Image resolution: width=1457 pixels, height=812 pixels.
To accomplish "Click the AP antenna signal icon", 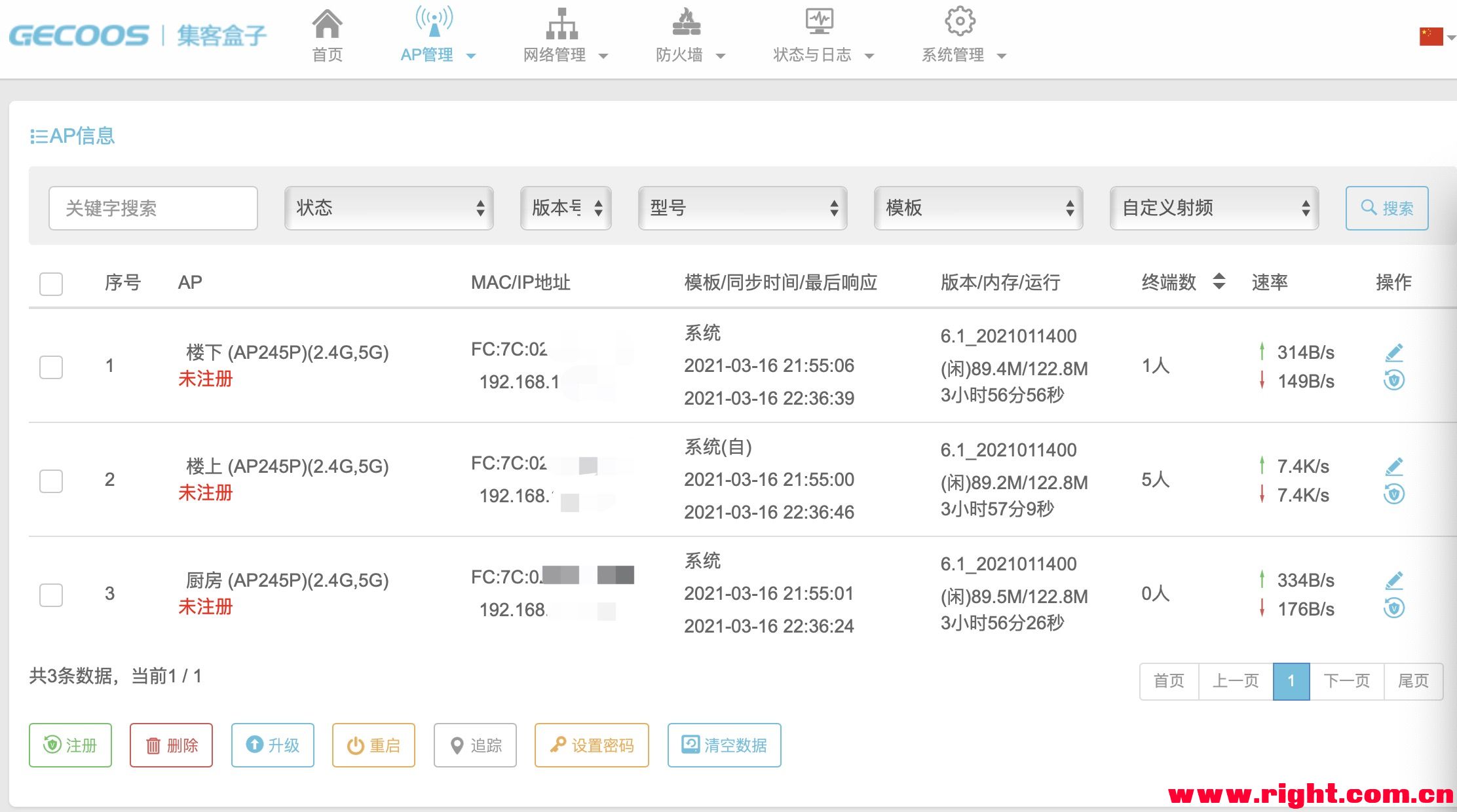I will (x=434, y=22).
